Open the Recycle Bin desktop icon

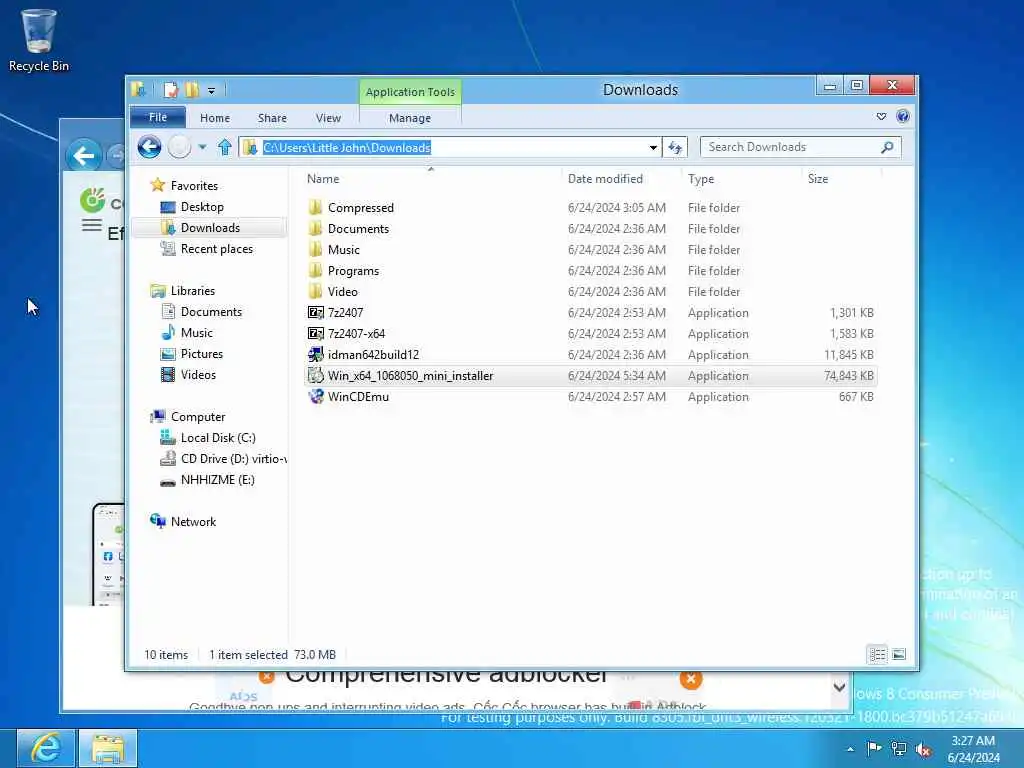pyautogui.click(x=39, y=40)
